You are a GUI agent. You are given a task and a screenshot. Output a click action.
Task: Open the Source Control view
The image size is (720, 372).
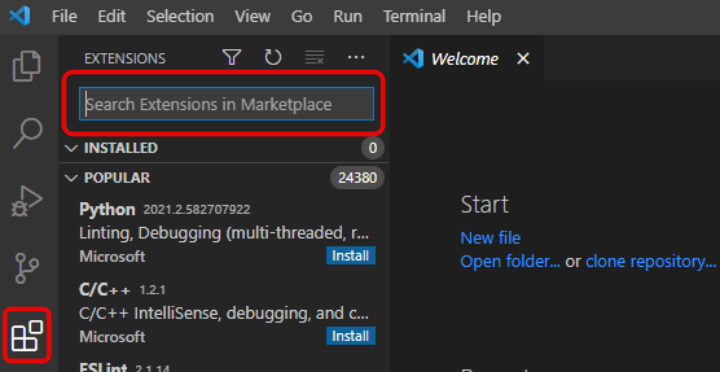click(28, 268)
